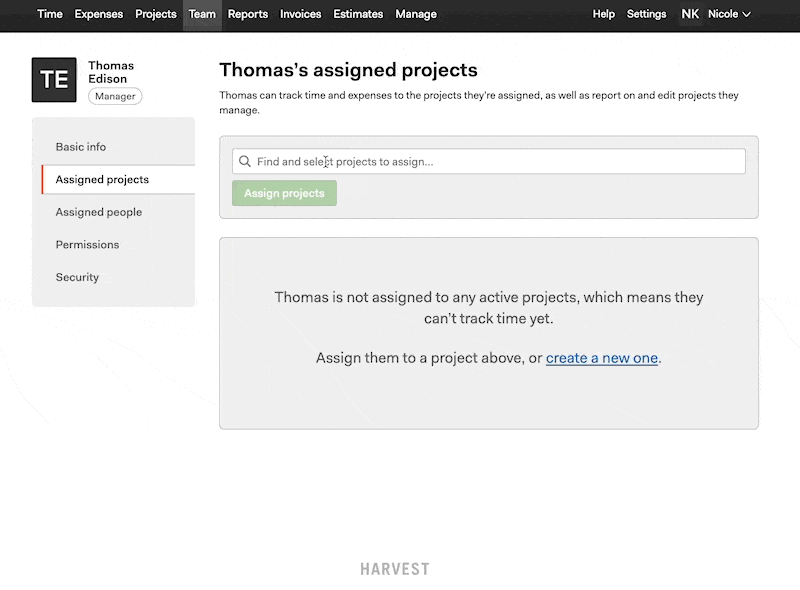800x590 pixels.
Task: Go to Expenses in navigation
Action: (x=98, y=14)
